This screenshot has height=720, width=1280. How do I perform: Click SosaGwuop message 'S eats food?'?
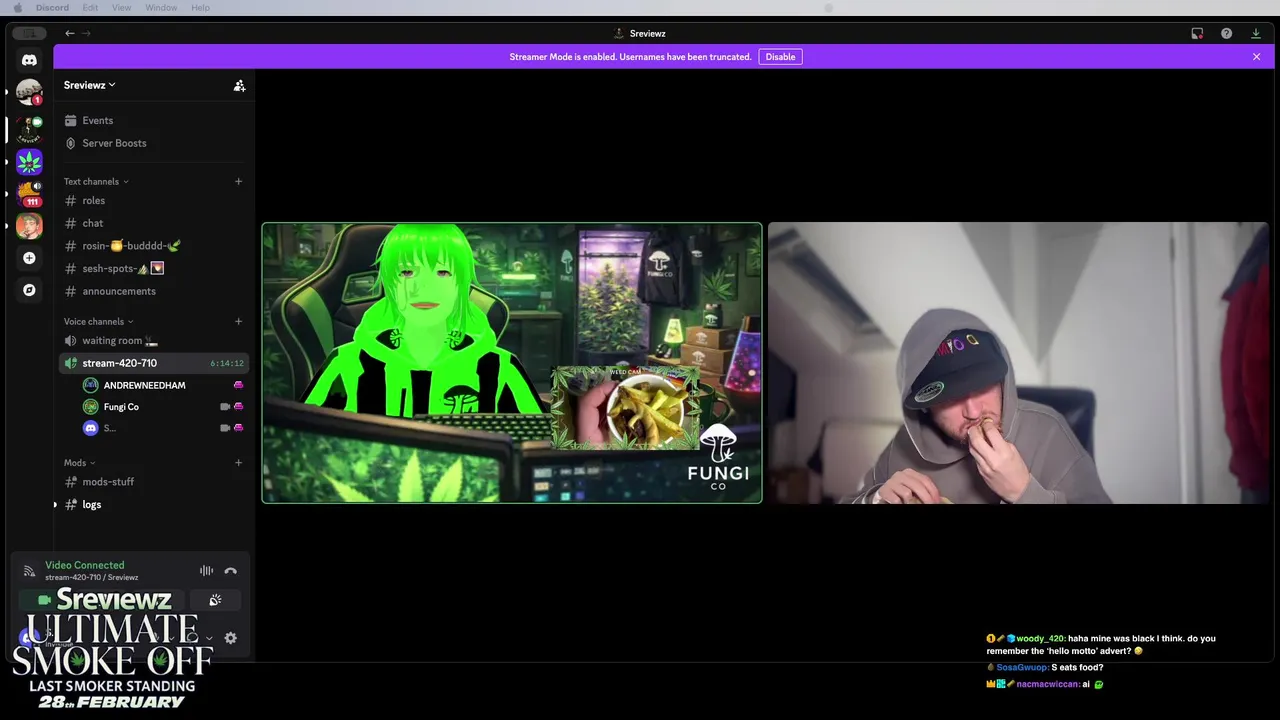(1045, 667)
